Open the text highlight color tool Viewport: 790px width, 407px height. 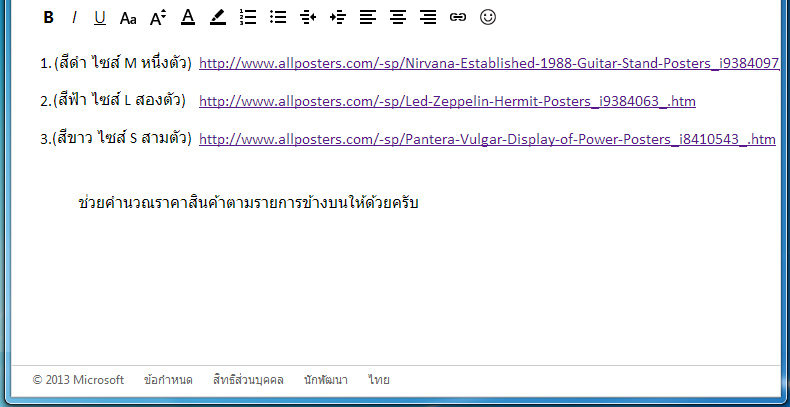coord(218,17)
